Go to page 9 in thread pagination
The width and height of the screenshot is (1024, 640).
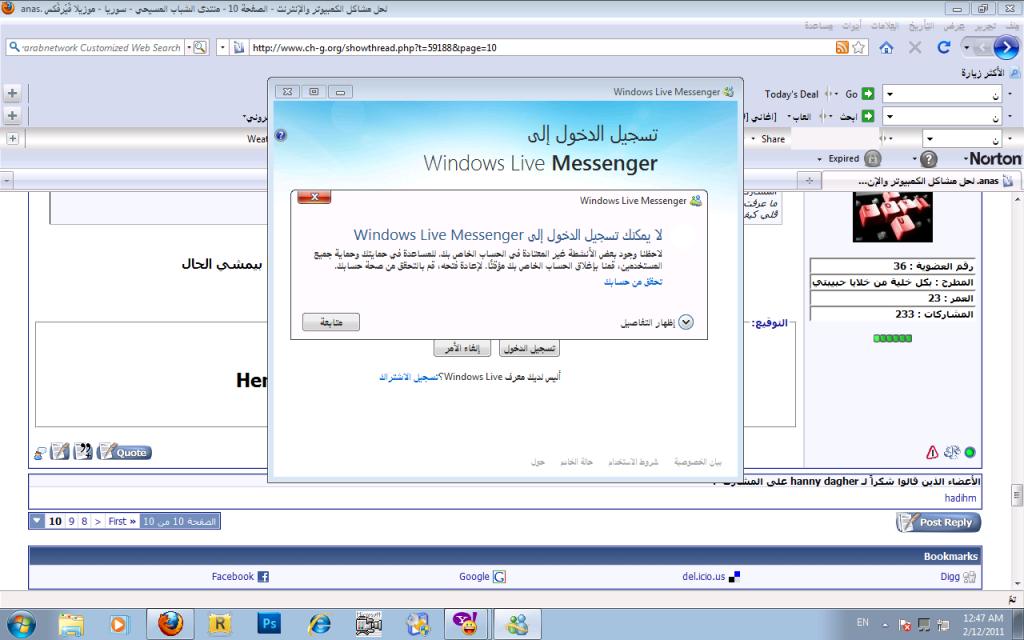pos(71,521)
